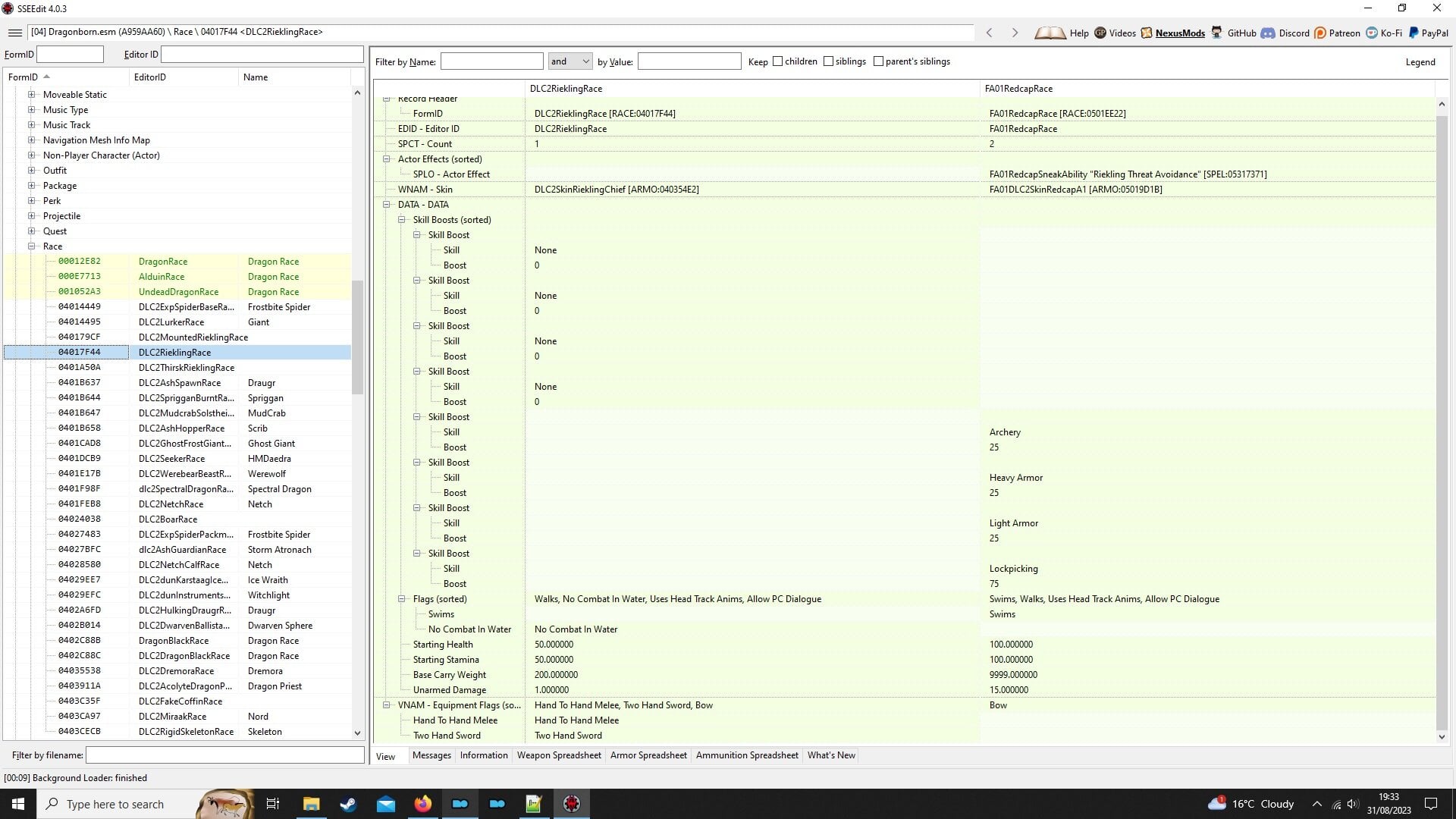Open the NexusMods icon
The image size is (1456, 819).
click(1147, 33)
